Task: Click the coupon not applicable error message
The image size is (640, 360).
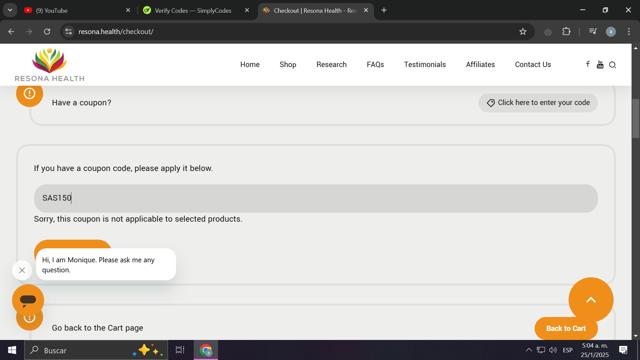Action: point(138,219)
